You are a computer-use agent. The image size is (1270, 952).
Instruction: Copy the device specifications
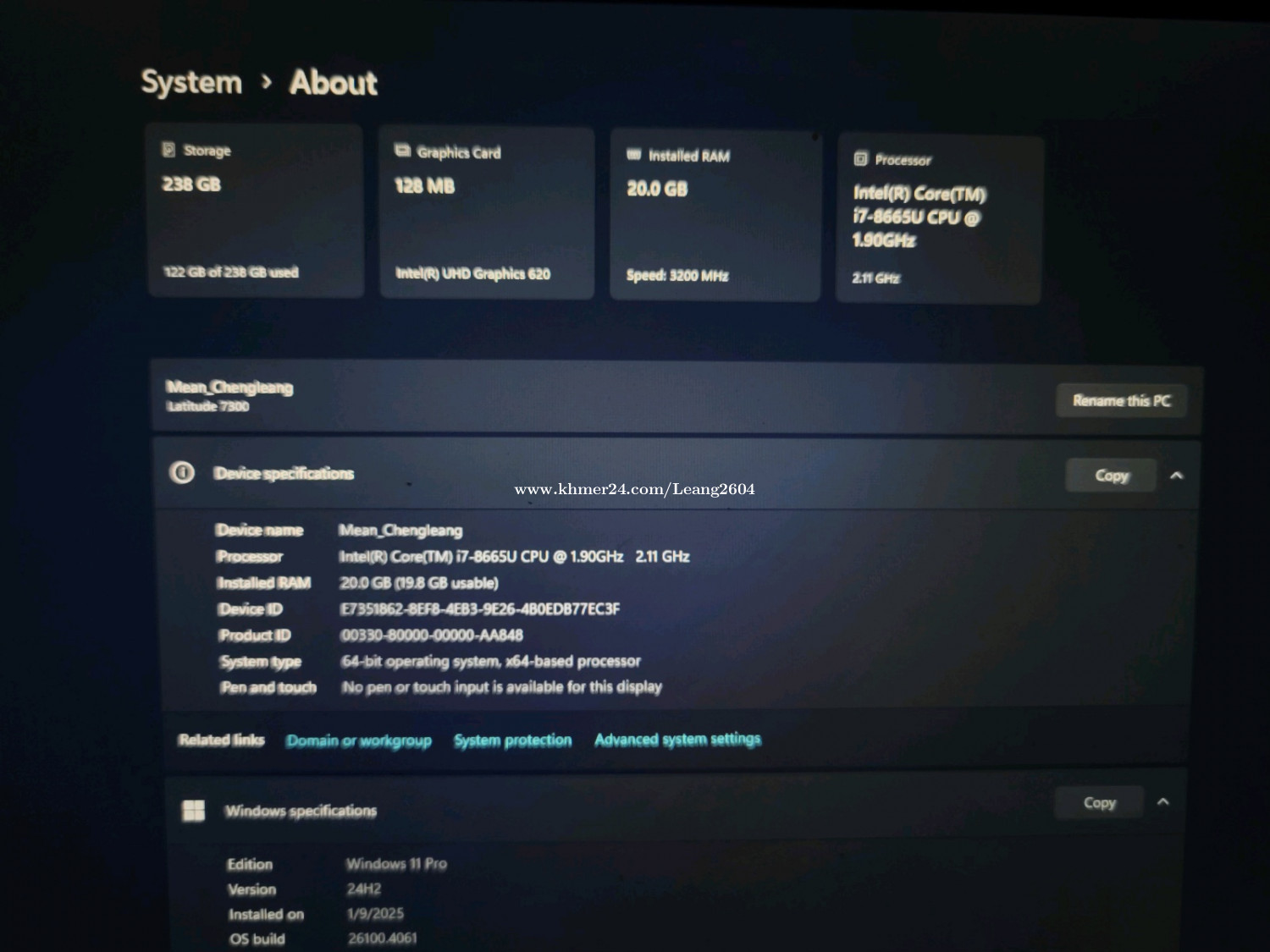1111,476
